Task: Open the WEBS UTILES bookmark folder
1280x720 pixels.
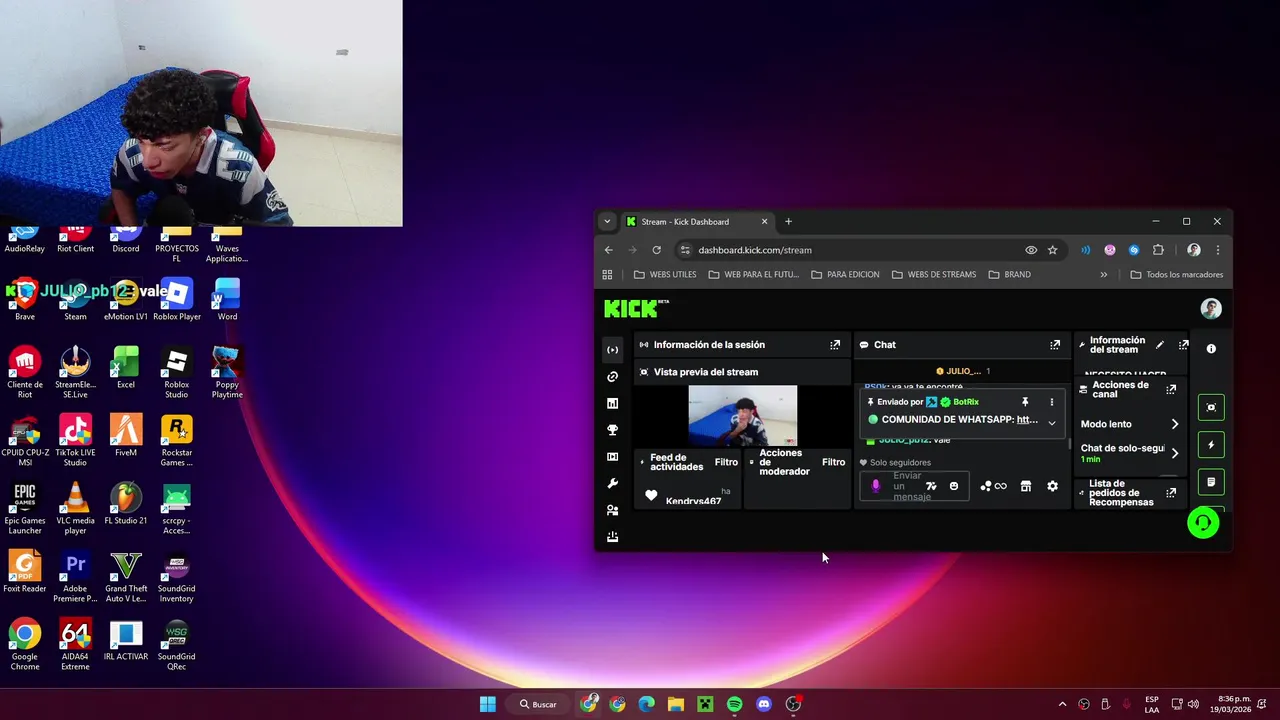Action: (665, 274)
